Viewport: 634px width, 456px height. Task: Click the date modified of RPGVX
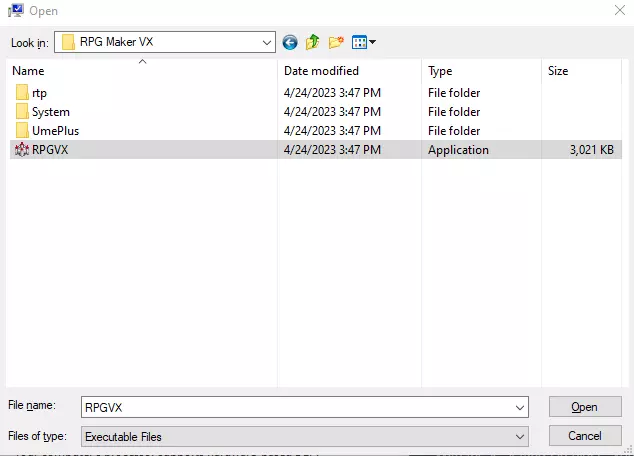coord(332,150)
